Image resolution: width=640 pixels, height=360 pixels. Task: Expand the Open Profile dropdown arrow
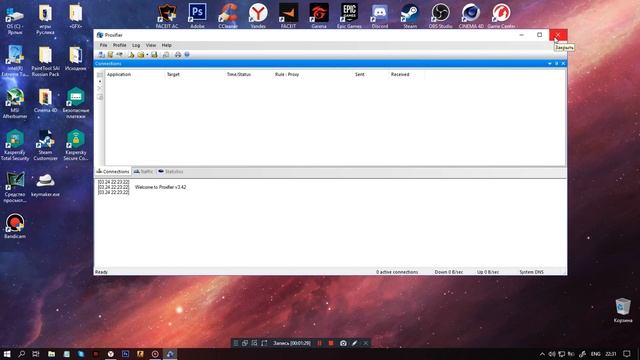147,55
